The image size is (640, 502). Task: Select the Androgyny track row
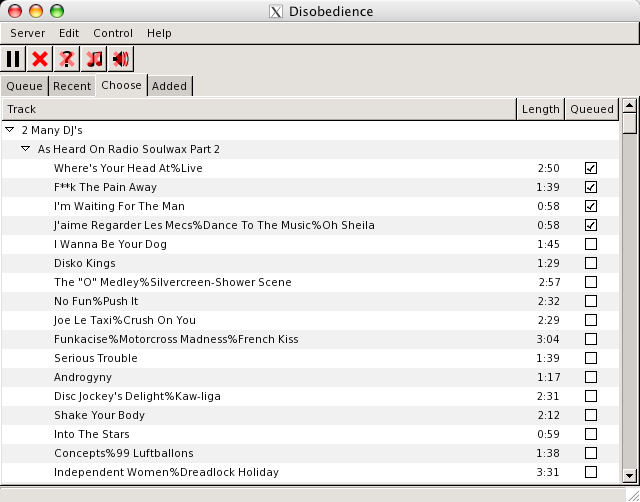[310, 377]
